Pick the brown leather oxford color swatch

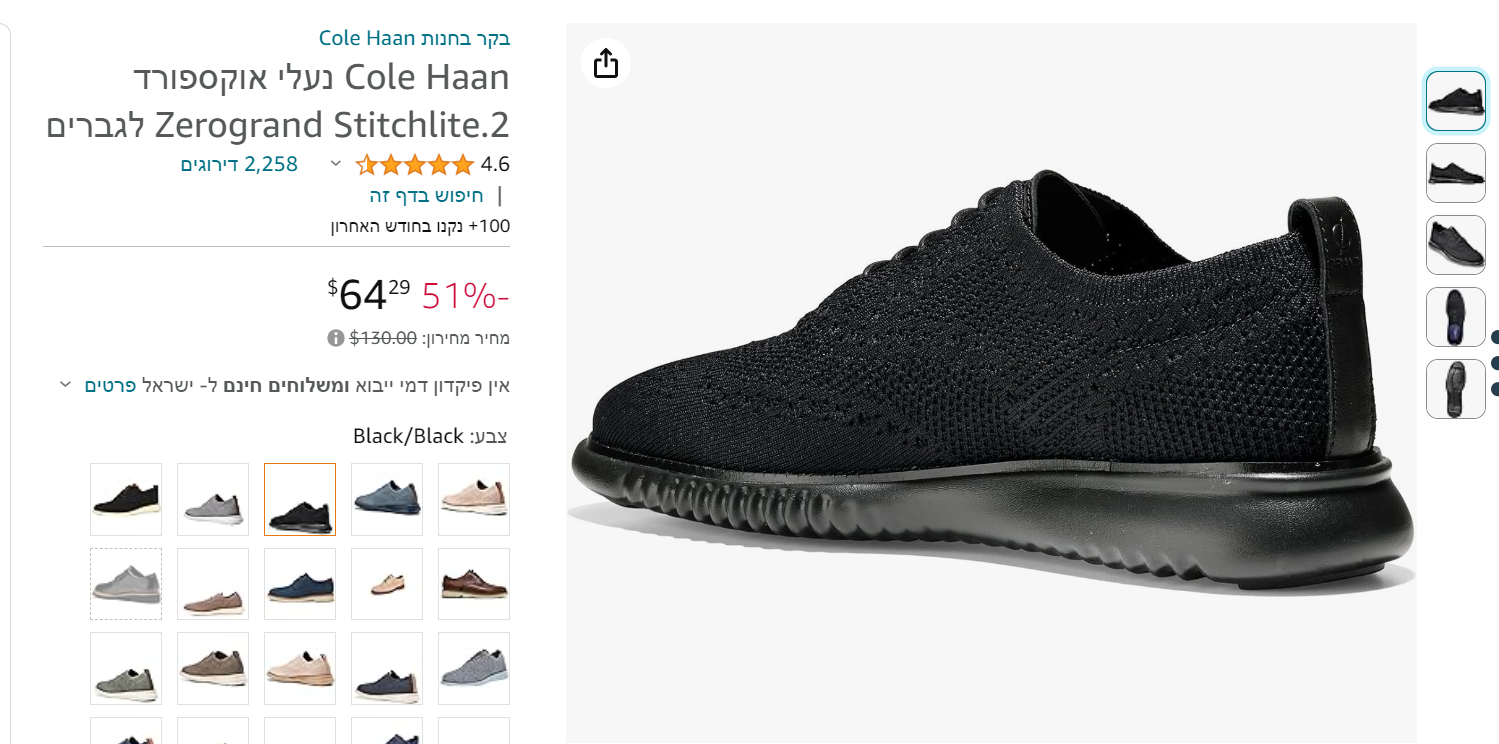(x=474, y=584)
